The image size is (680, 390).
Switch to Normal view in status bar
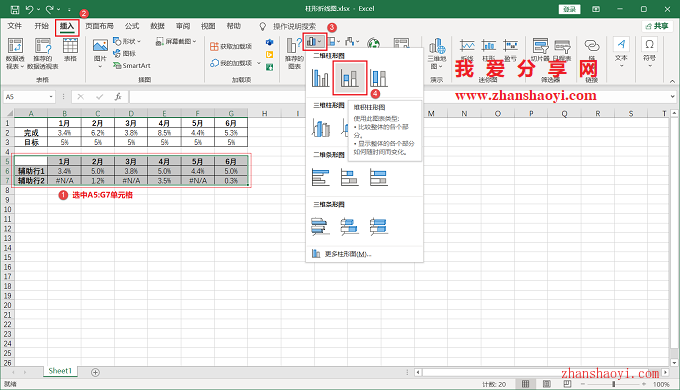coord(526,384)
